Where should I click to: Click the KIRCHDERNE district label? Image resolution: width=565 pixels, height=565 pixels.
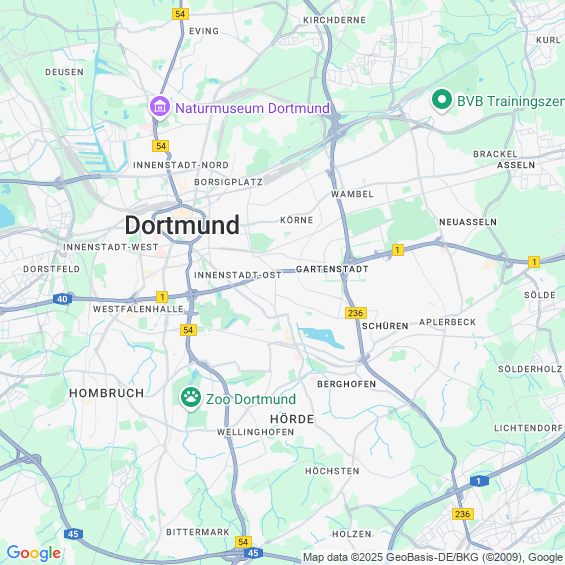tap(334, 20)
